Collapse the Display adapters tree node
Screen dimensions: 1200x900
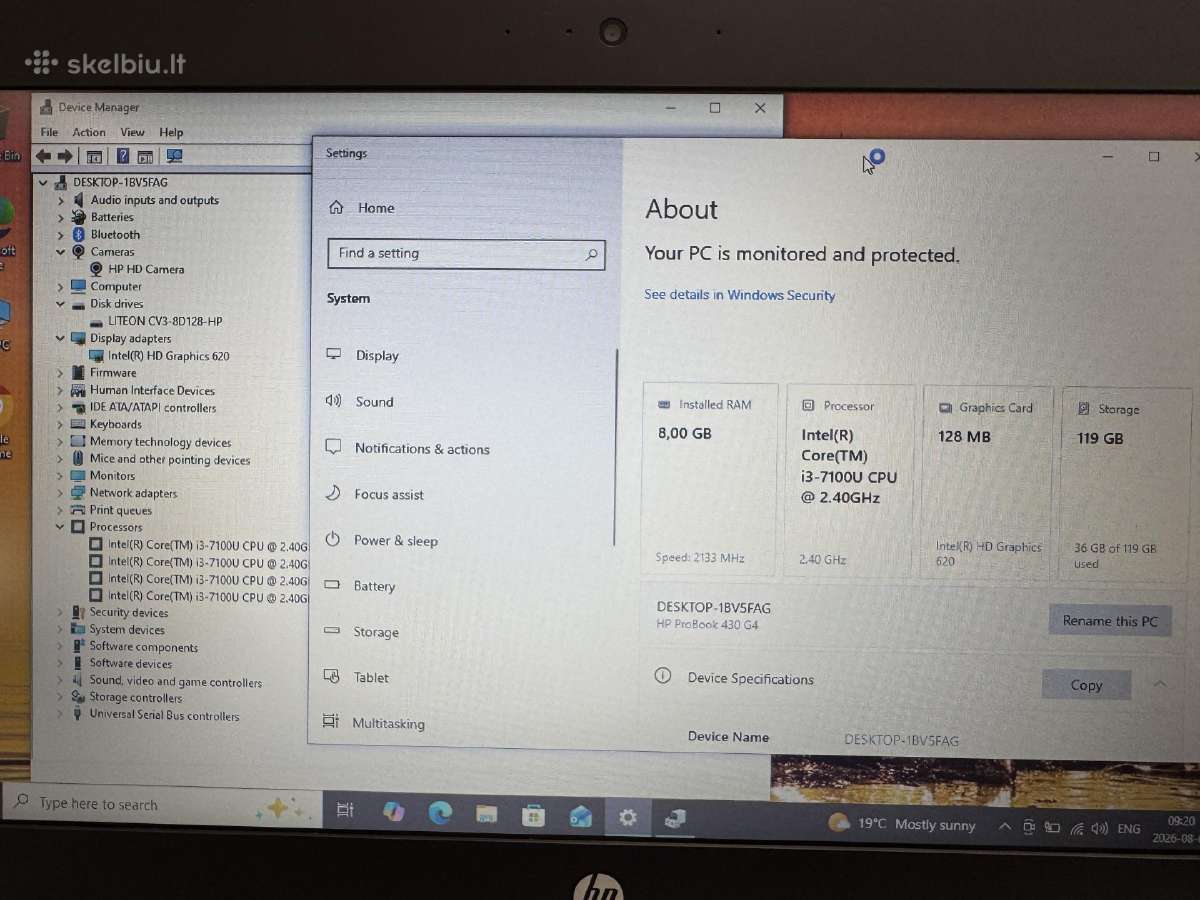coord(60,338)
